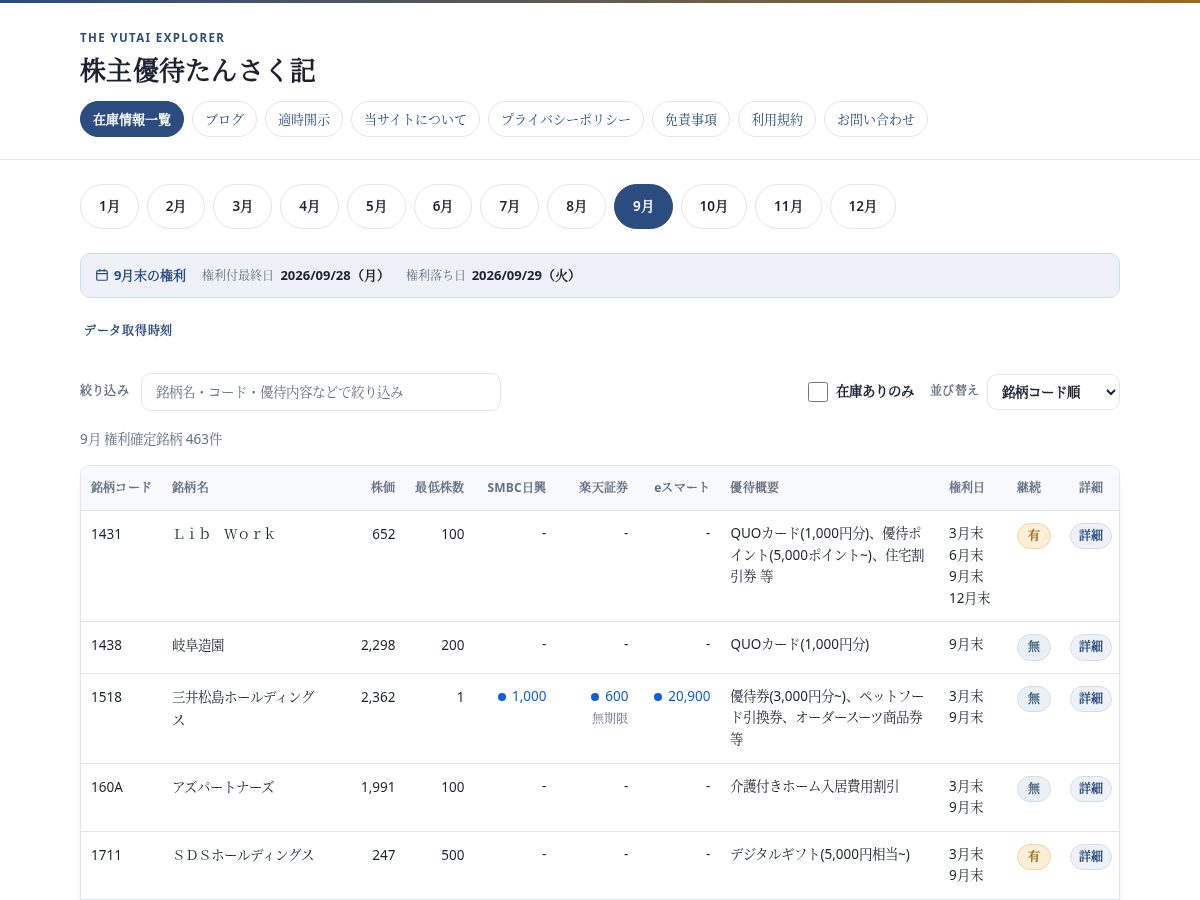Select the 6月 month pill
The height and width of the screenshot is (900, 1200).
point(443,206)
